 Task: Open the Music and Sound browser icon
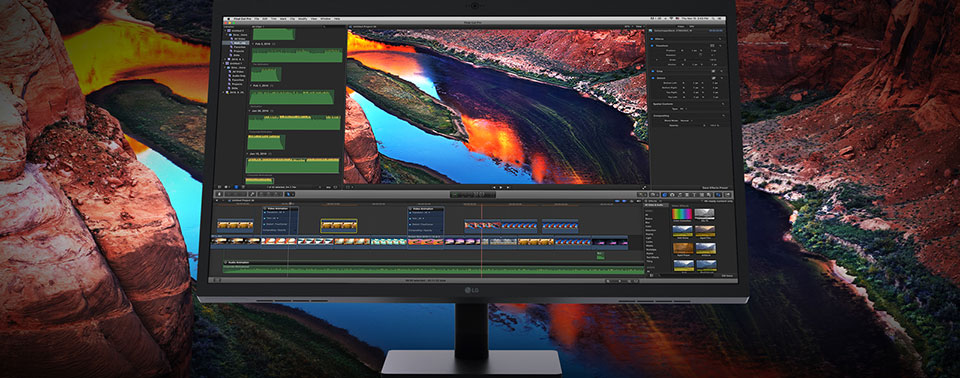(x=680, y=195)
